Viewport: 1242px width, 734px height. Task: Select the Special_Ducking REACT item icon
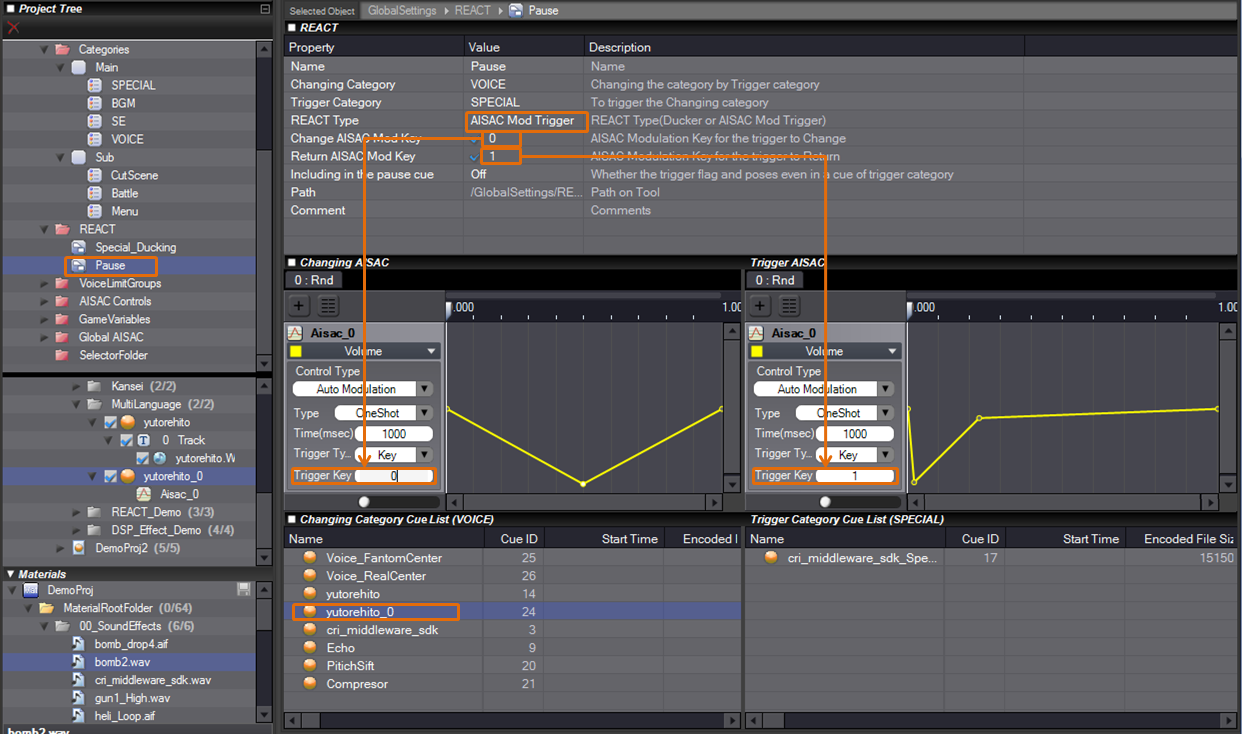click(79, 247)
